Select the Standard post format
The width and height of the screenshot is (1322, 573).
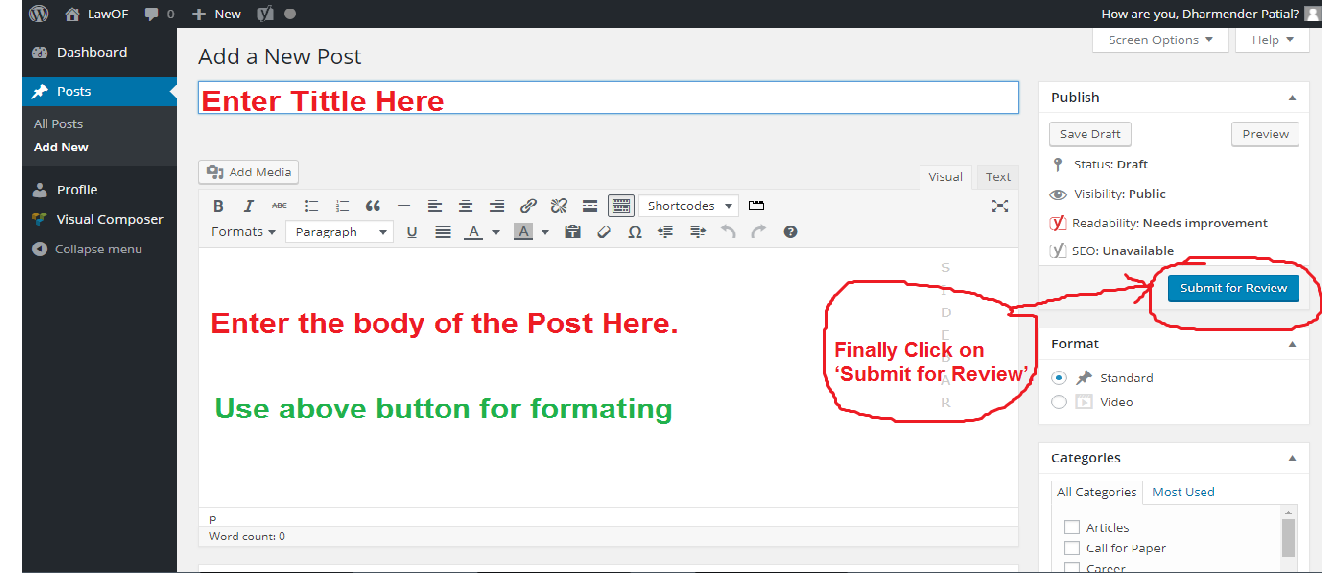1060,378
